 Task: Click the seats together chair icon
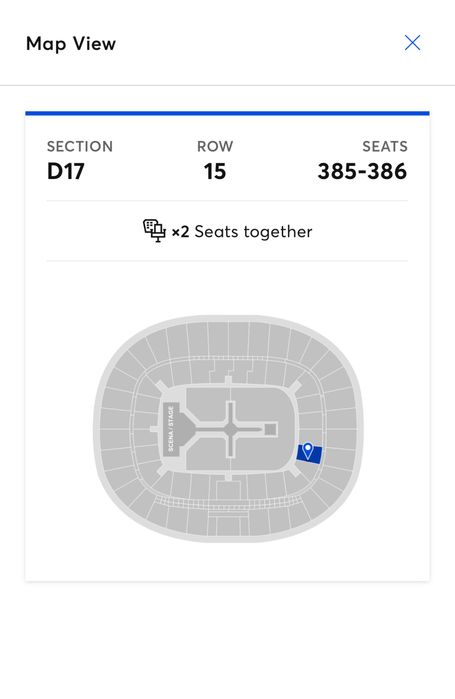[x=154, y=231]
